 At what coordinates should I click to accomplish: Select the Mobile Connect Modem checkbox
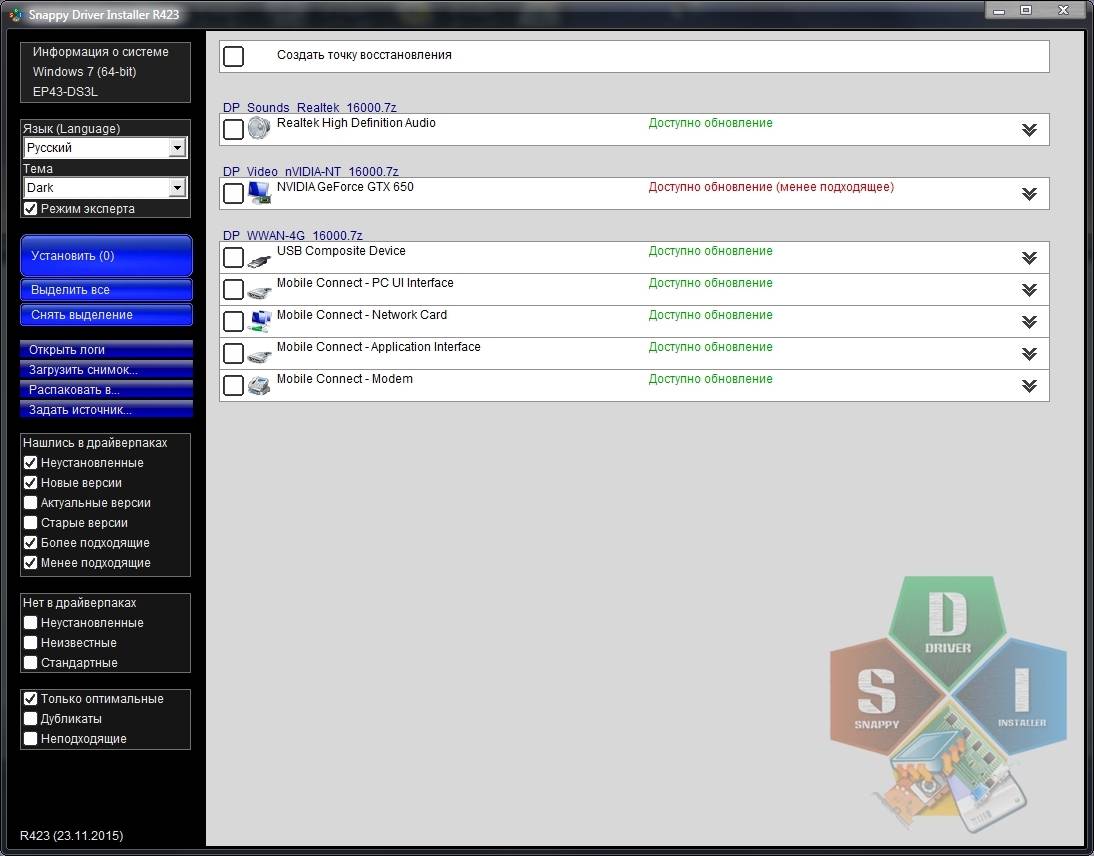[233, 386]
